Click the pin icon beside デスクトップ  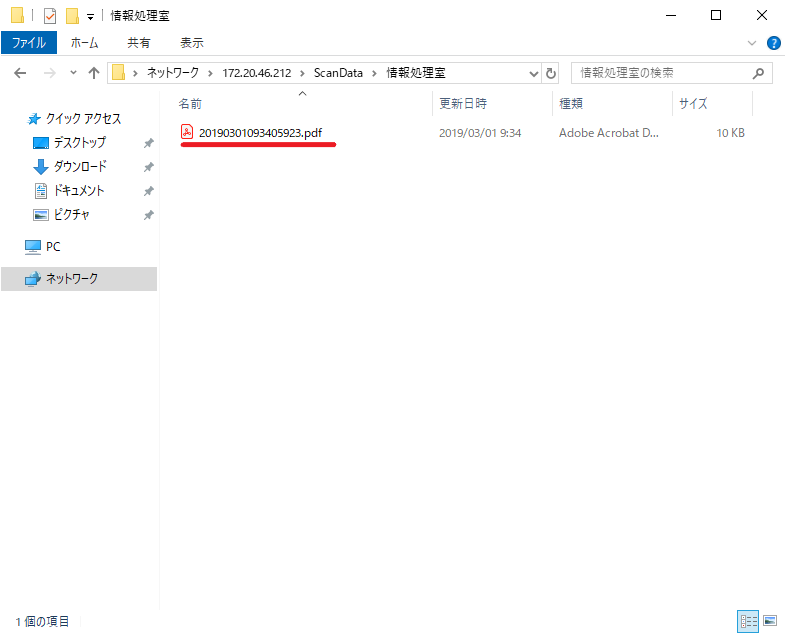148,143
